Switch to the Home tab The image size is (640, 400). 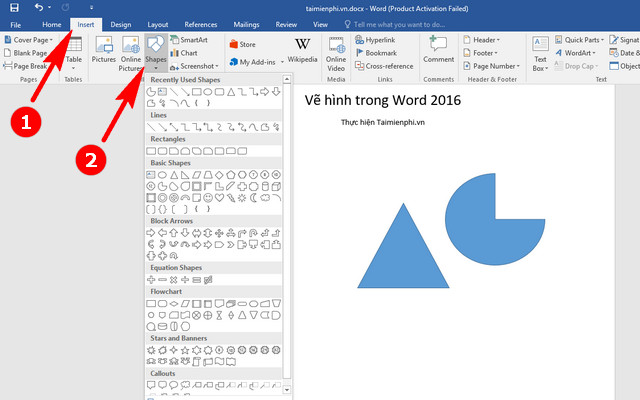(x=52, y=24)
